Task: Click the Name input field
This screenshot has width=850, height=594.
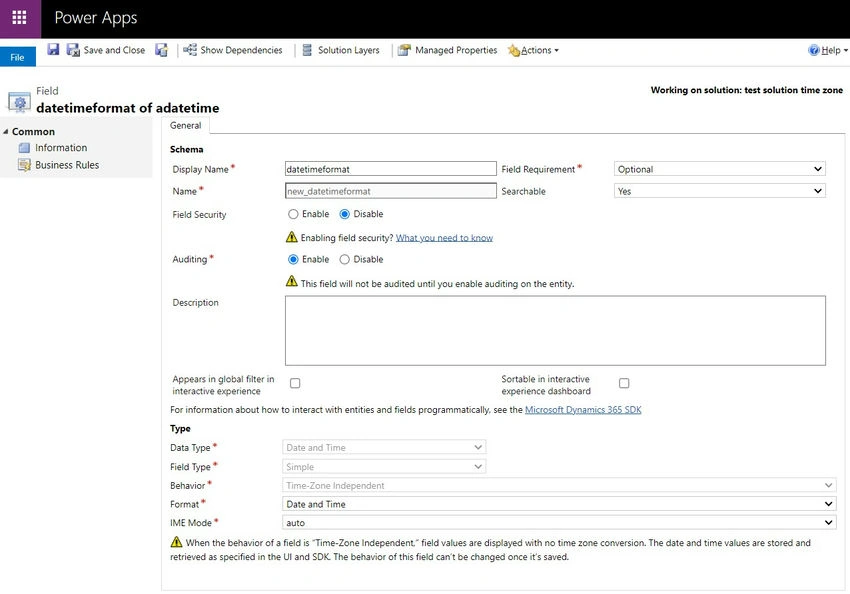Action: point(390,191)
